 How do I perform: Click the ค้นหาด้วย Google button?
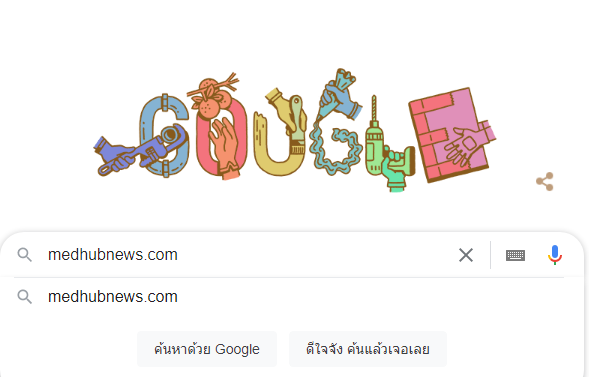(x=207, y=349)
